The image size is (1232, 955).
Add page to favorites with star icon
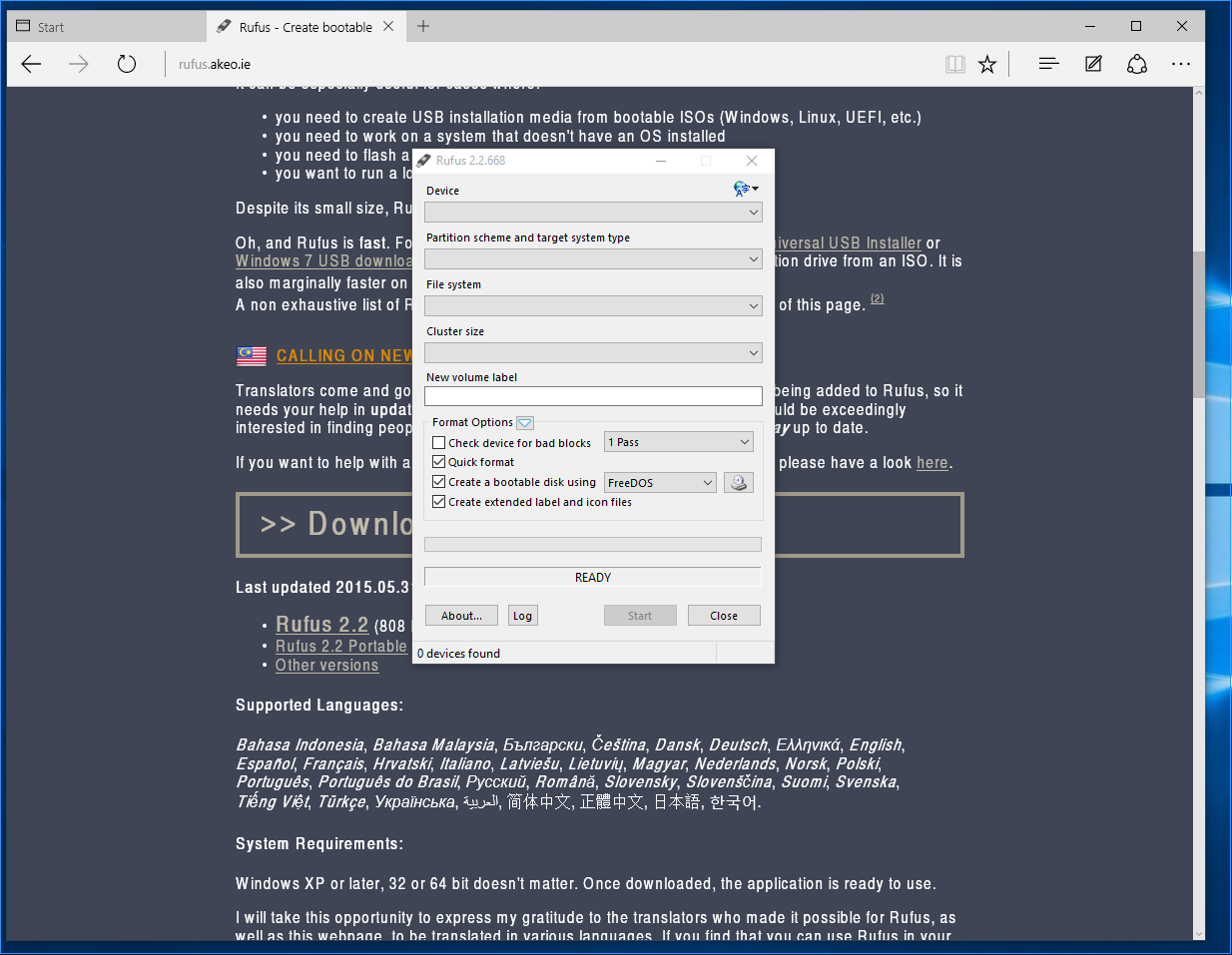coord(987,64)
